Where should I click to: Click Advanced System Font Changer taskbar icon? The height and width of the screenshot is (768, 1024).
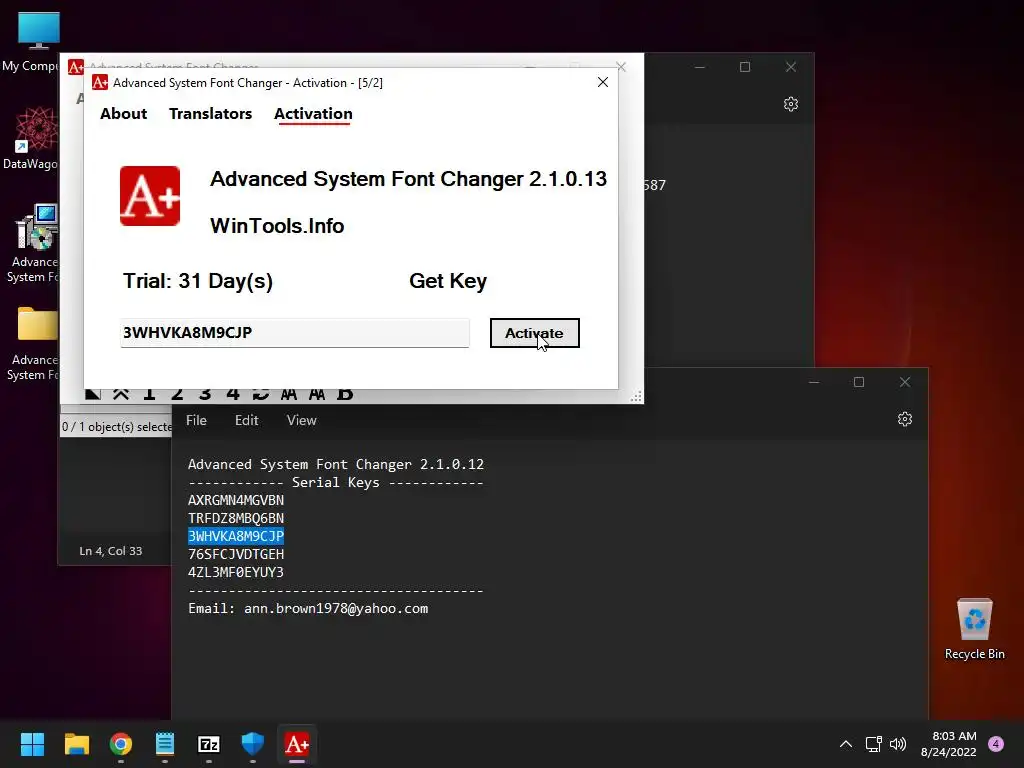[296, 744]
